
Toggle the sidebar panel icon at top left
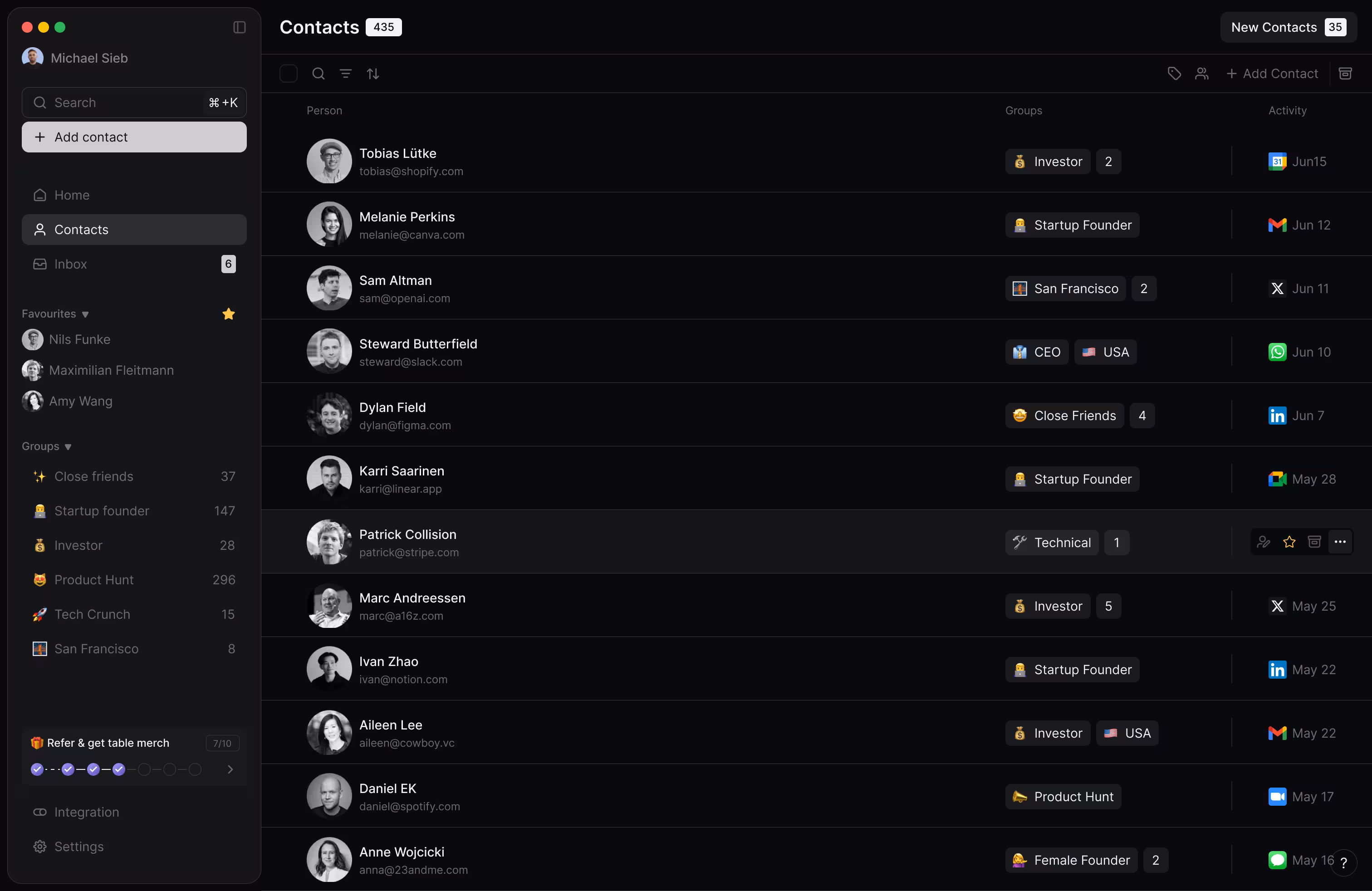pyautogui.click(x=239, y=27)
